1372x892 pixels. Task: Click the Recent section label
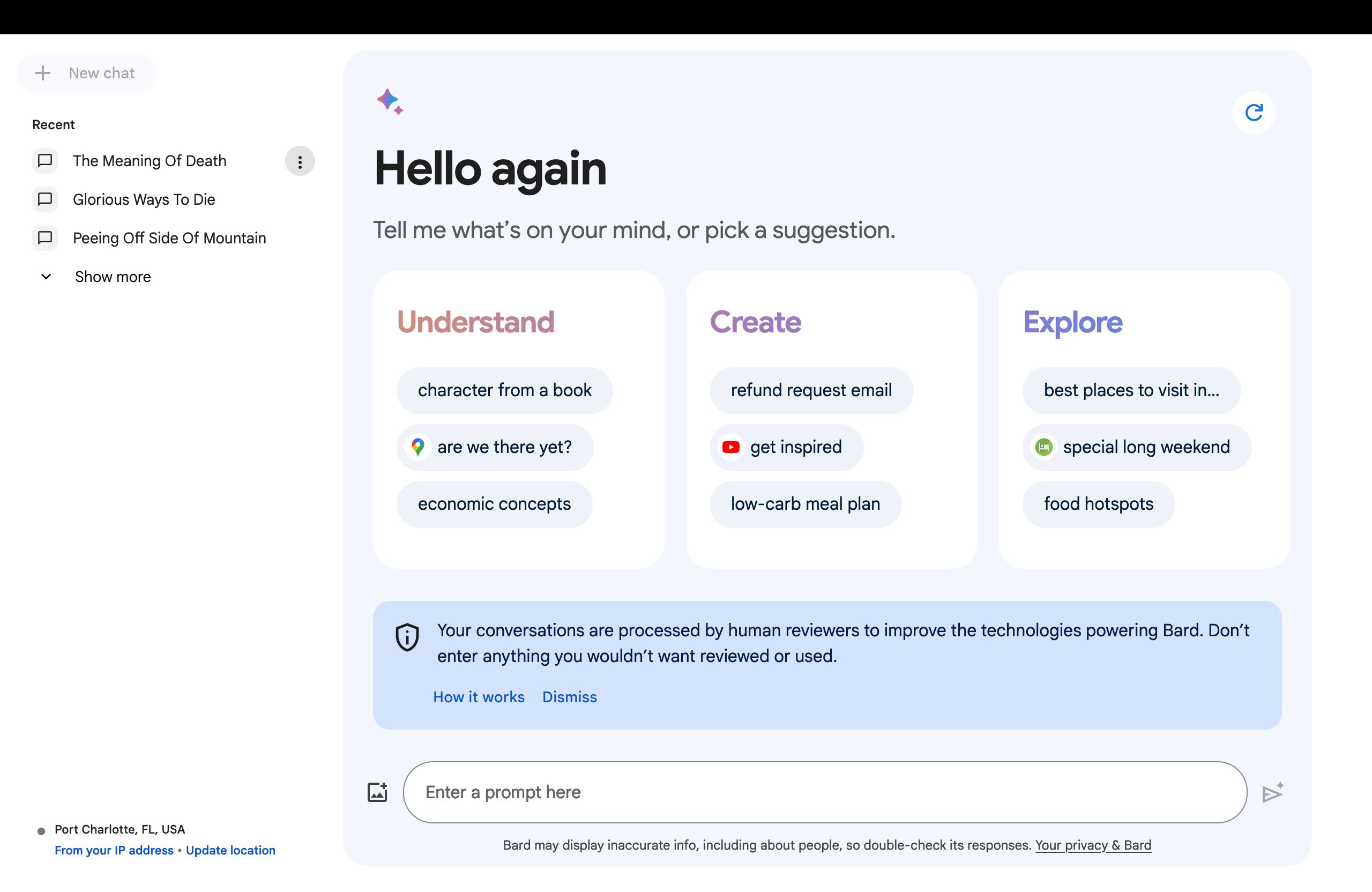pyautogui.click(x=54, y=124)
